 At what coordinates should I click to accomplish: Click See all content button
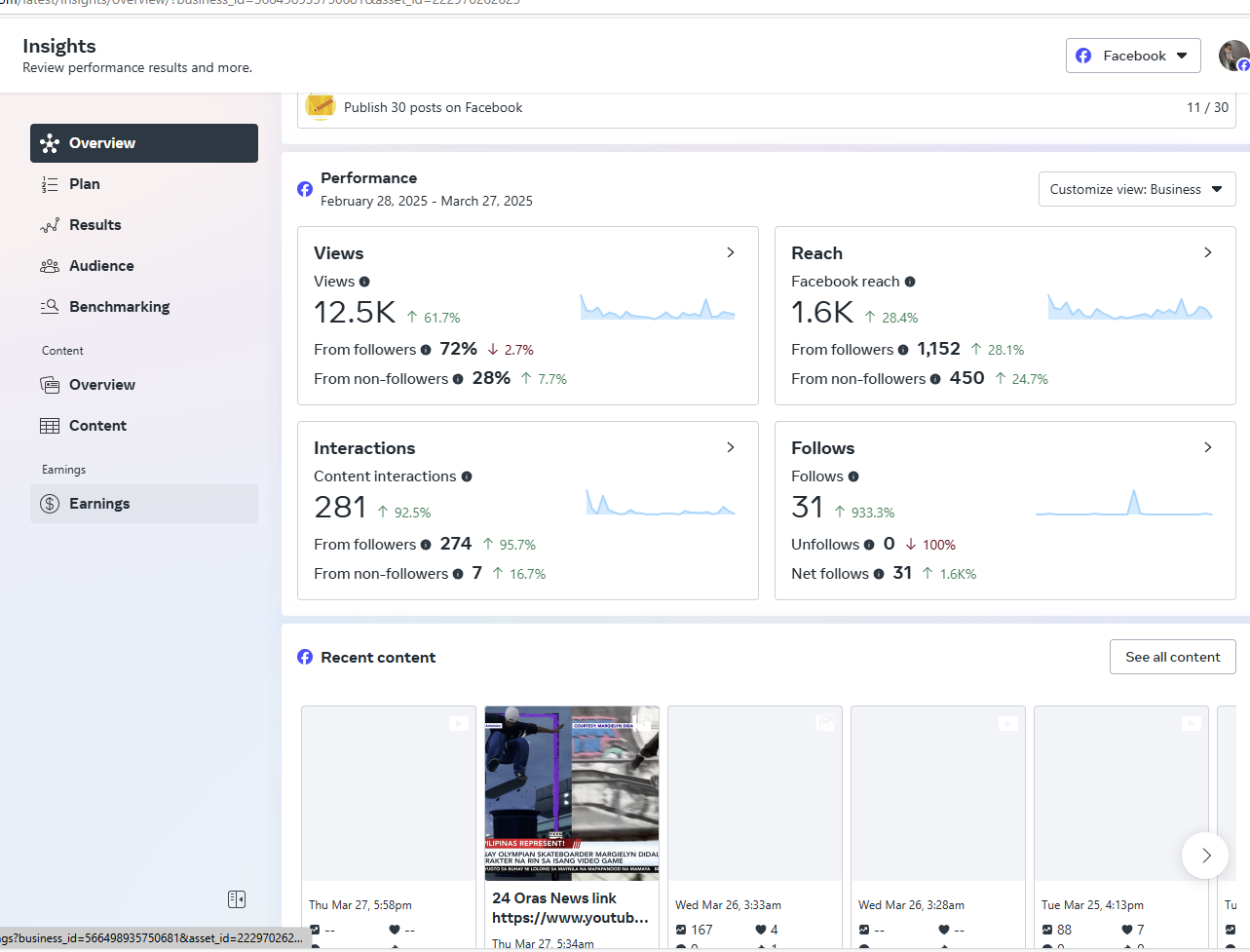click(x=1172, y=657)
